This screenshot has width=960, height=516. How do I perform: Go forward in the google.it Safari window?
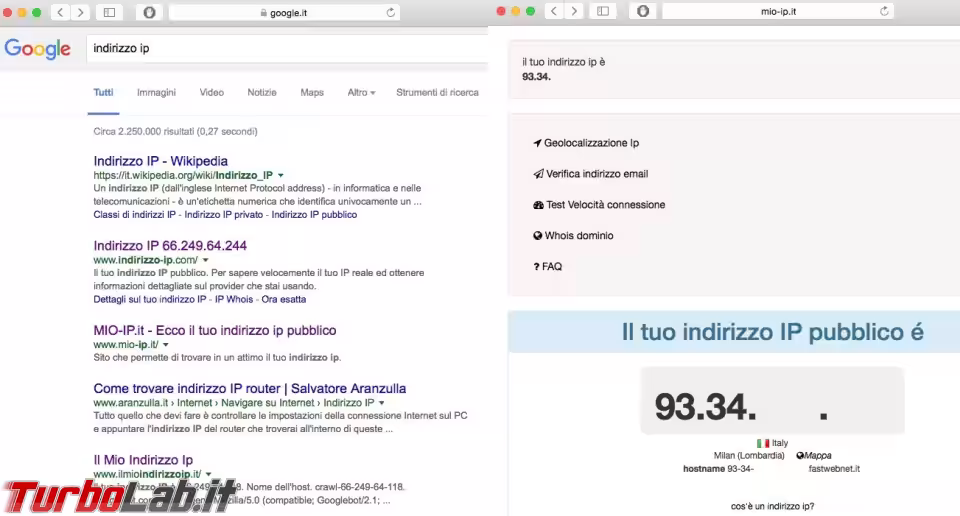pos(80,12)
